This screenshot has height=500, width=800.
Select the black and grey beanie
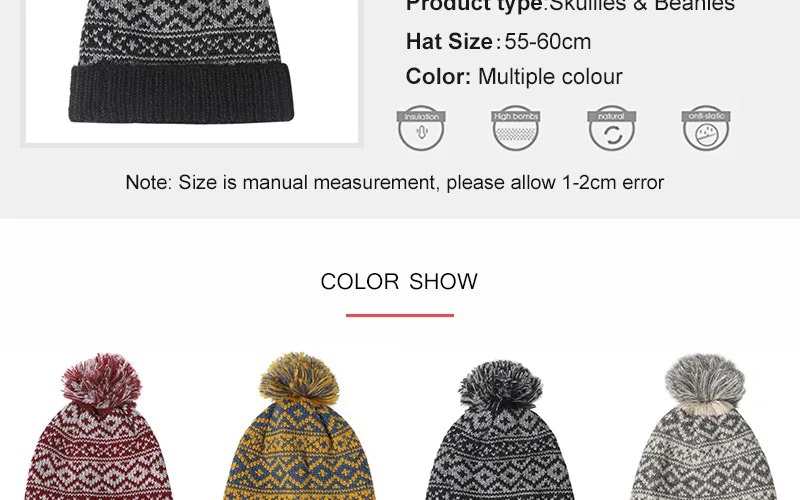(x=501, y=430)
